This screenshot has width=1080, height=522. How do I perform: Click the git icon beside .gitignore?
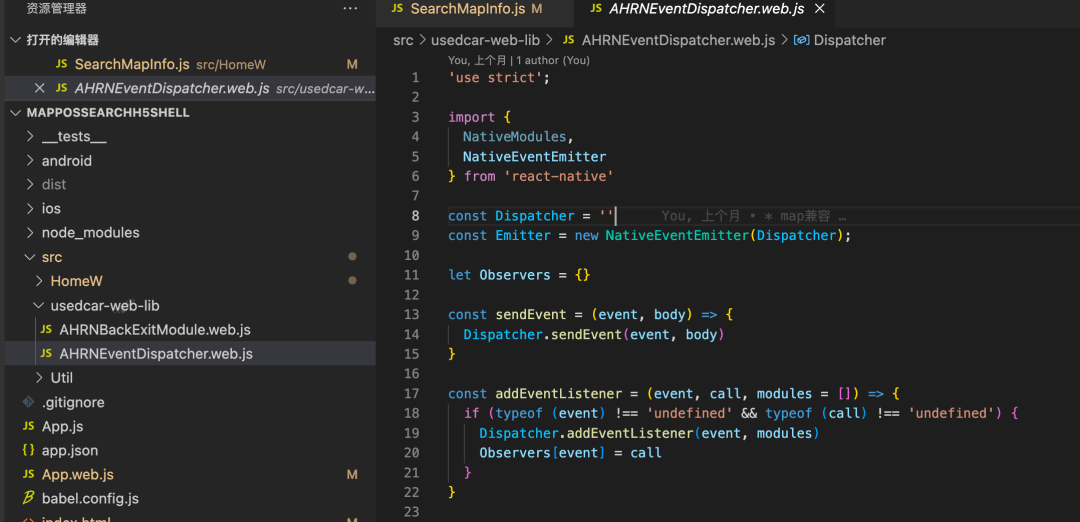click(28, 402)
